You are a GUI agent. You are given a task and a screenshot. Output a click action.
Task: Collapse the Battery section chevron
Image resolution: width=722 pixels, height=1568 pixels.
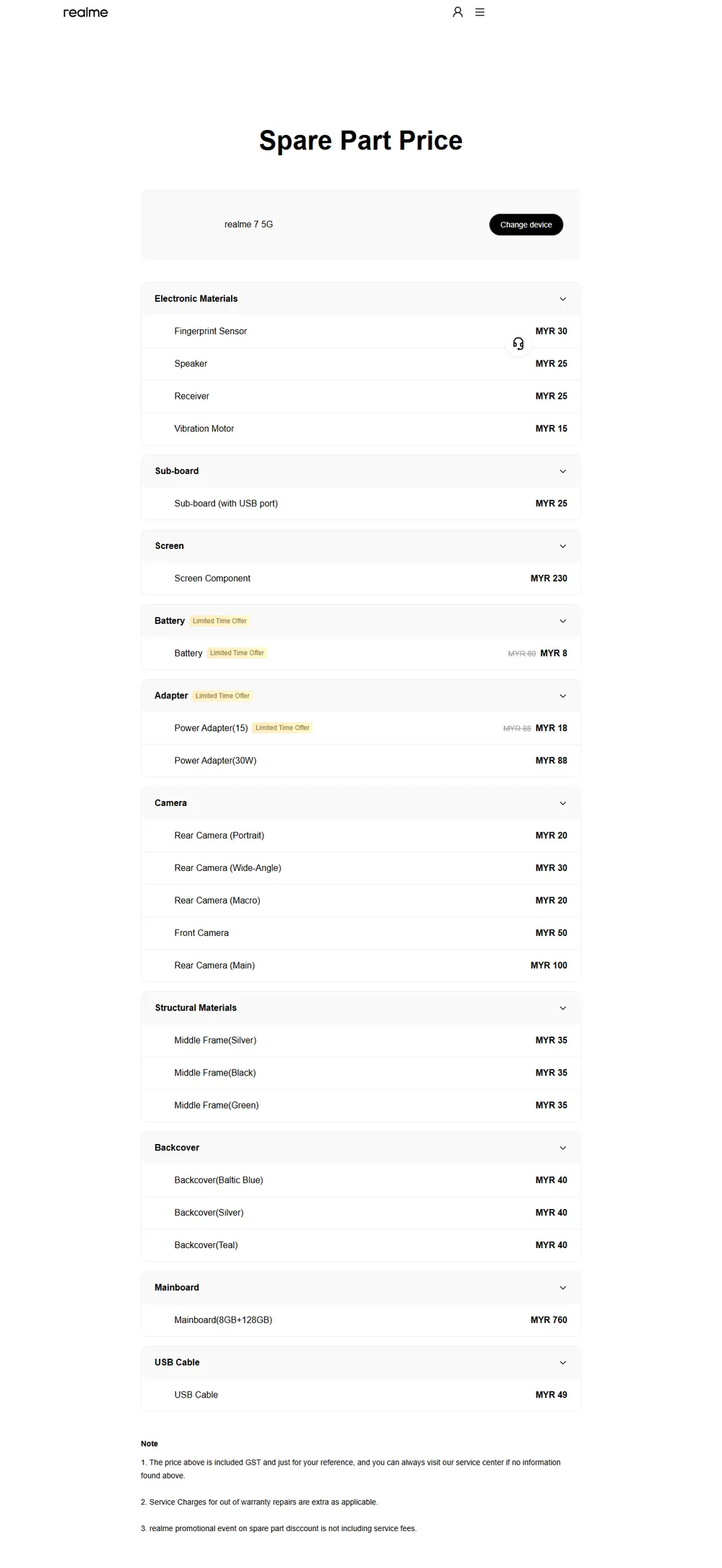point(563,621)
